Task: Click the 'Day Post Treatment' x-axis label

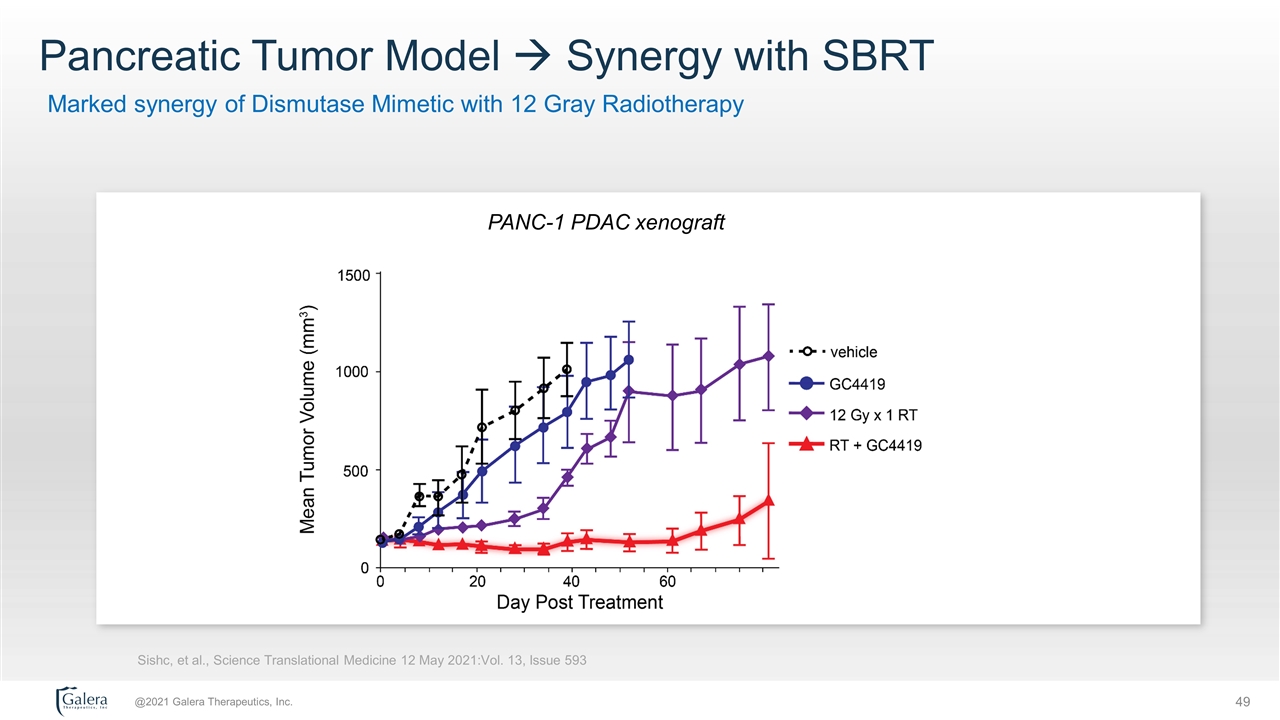Action: (x=580, y=602)
